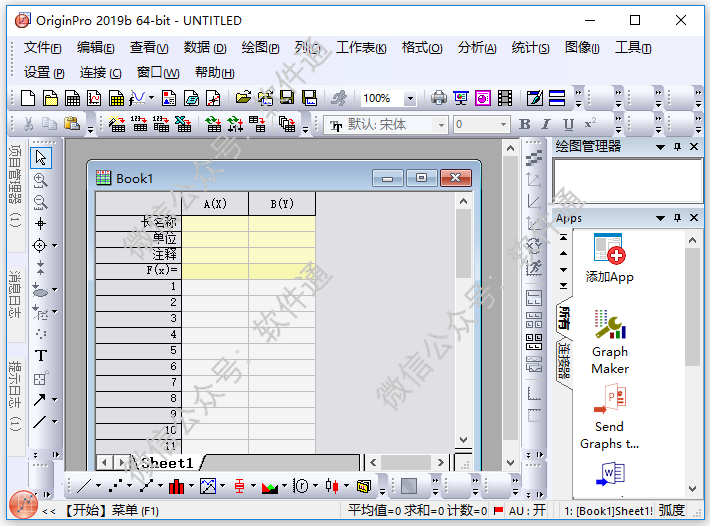The height and width of the screenshot is (526, 710).
Task: Close the Apps panel
Action: pyautogui.click(x=694, y=218)
